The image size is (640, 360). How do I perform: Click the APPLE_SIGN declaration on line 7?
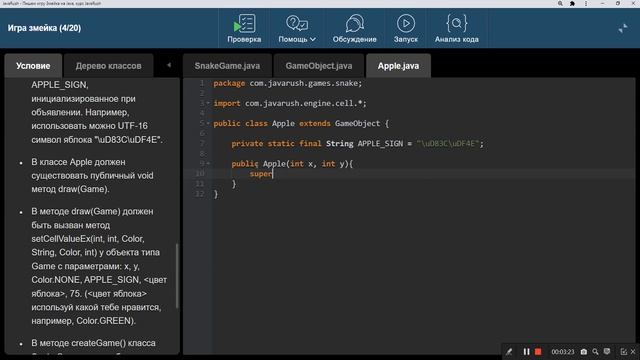[x=357, y=144]
